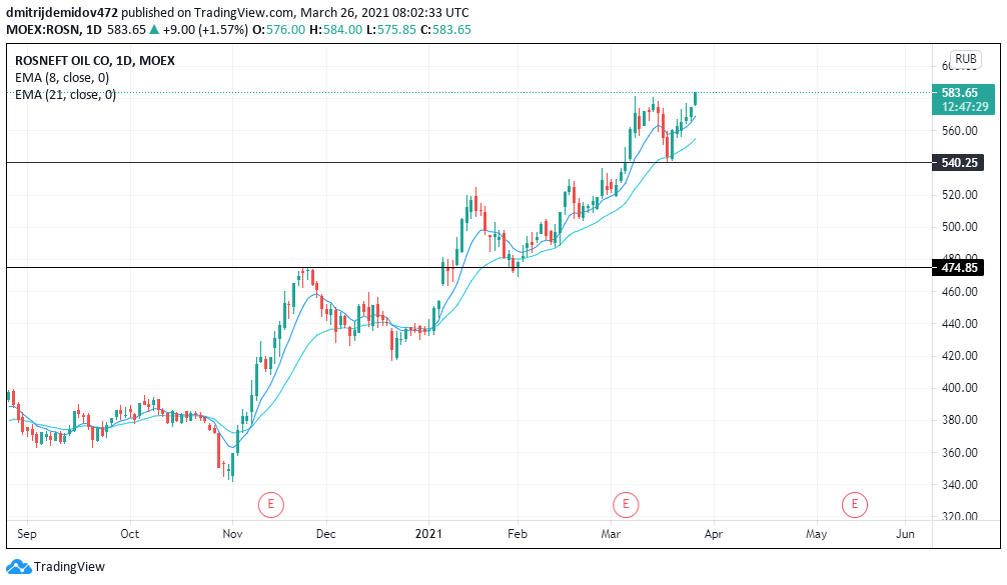Click the +9.00 (+1.57%) change text
This screenshot has height=585, width=1007.
(206, 30)
